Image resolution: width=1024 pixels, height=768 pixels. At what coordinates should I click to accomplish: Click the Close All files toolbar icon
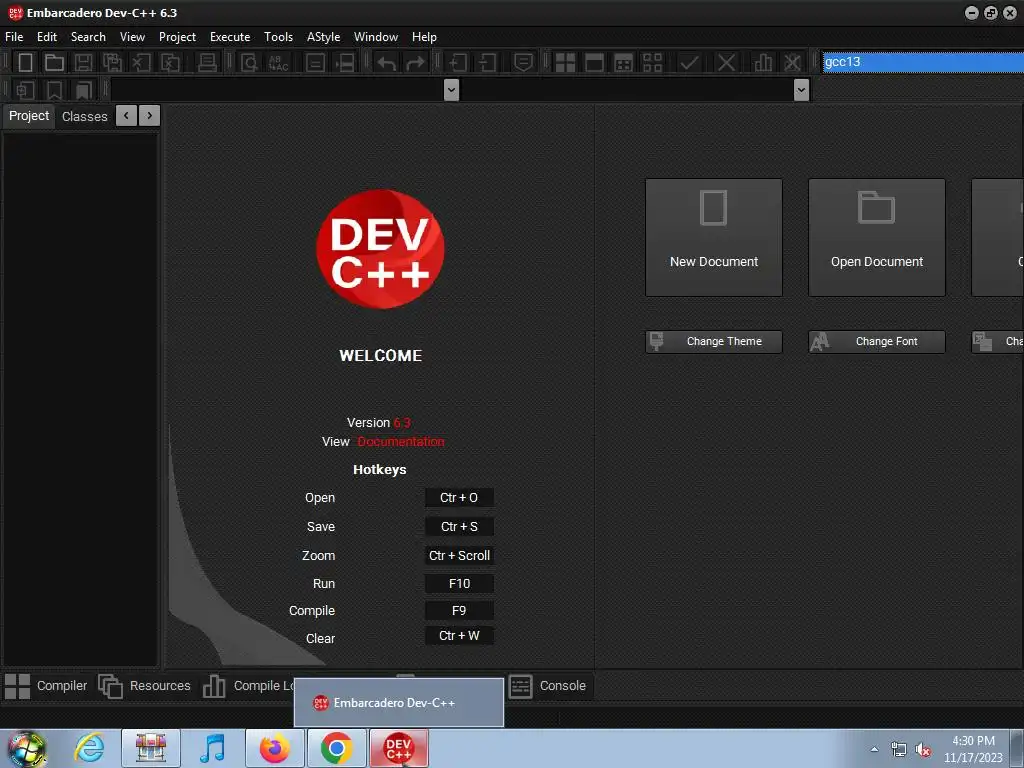tap(170, 63)
